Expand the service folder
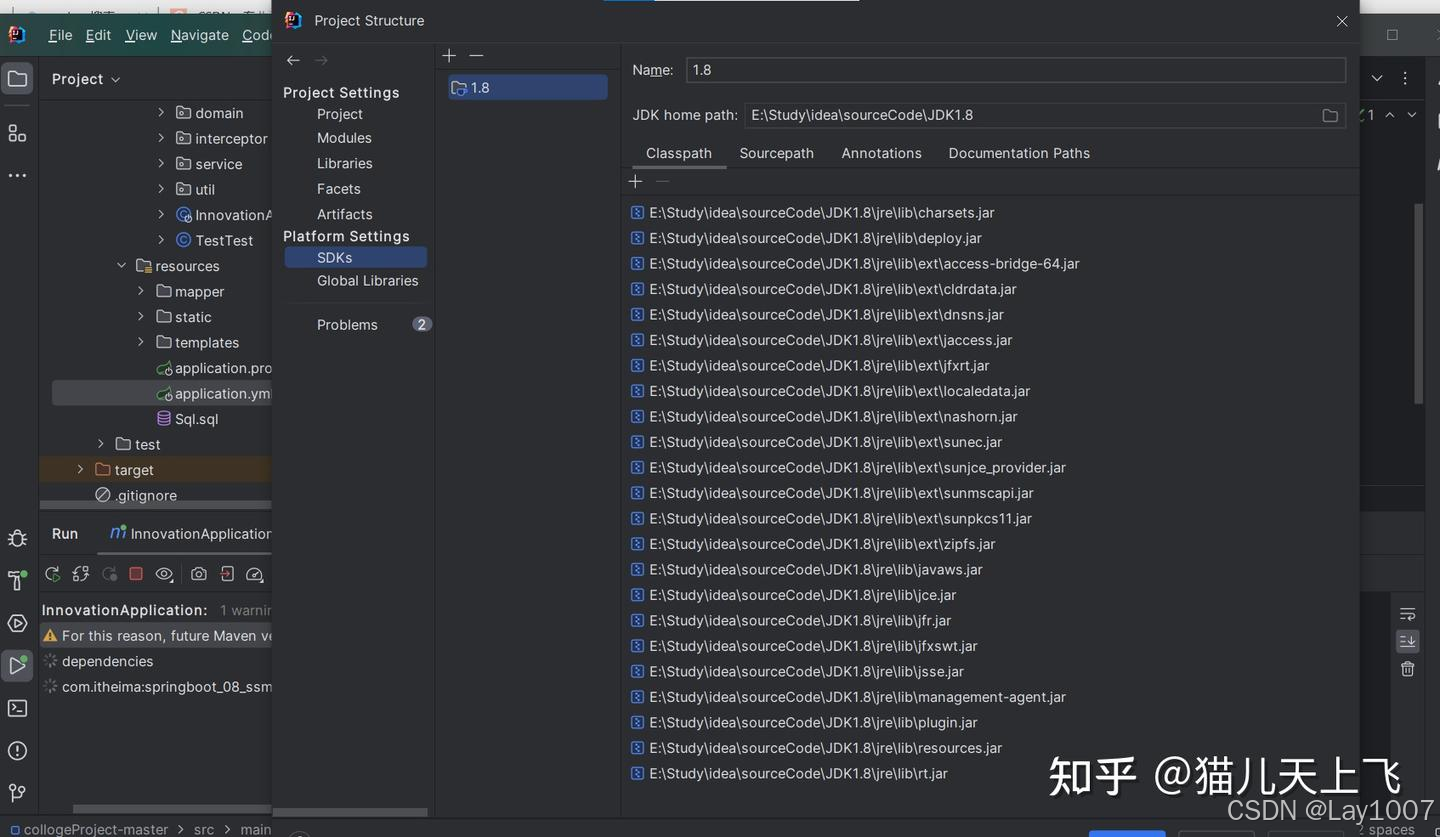The width and height of the screenshot is (1440, 837). (x=161, y=163)
